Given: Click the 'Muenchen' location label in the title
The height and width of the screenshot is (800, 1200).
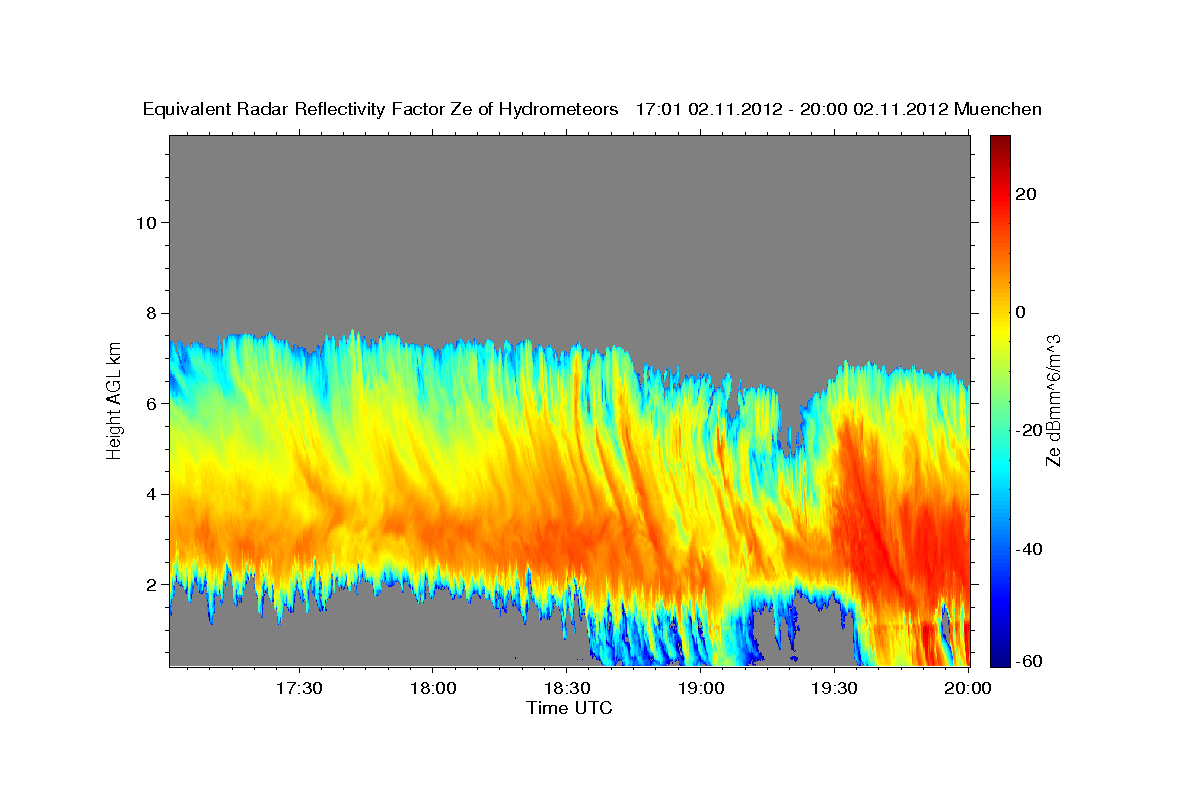Looking at the screenshot, I should (x=998, y=110).
